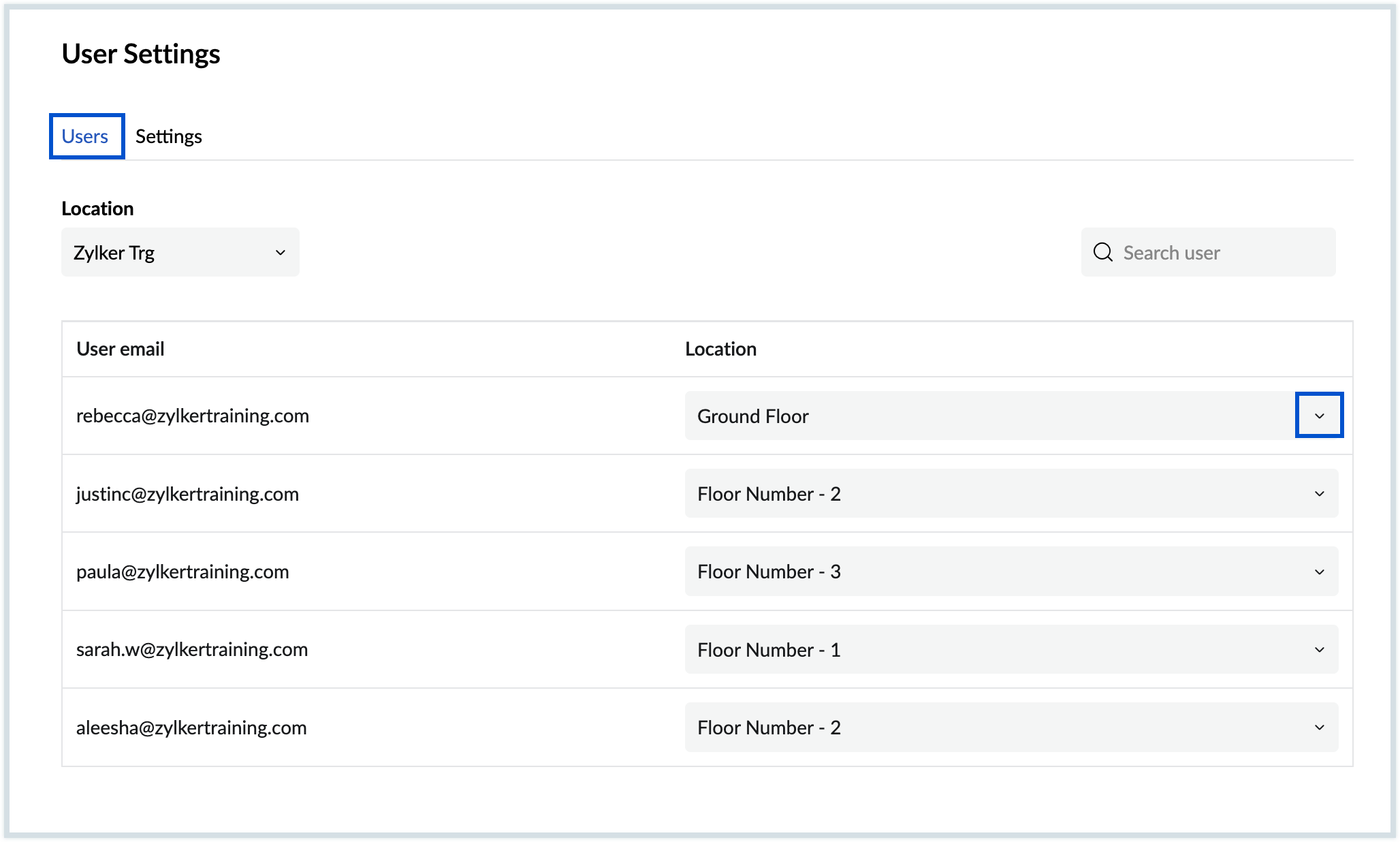The height and width of the screenshot is (842, 1400).
Task: Switch to the Users tab
Action: [85, 136]
